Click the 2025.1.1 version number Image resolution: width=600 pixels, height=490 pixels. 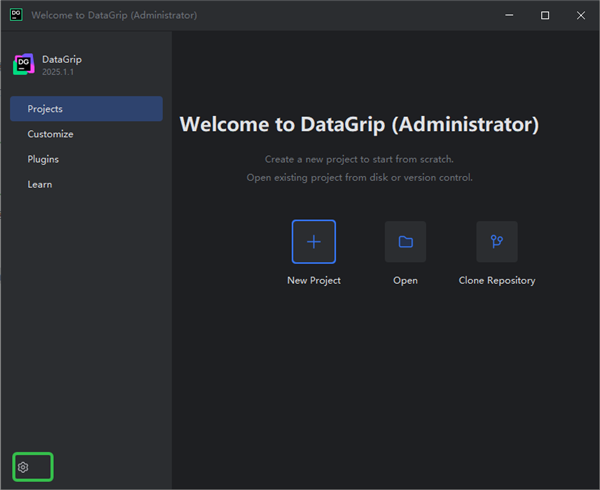(60, 72)
